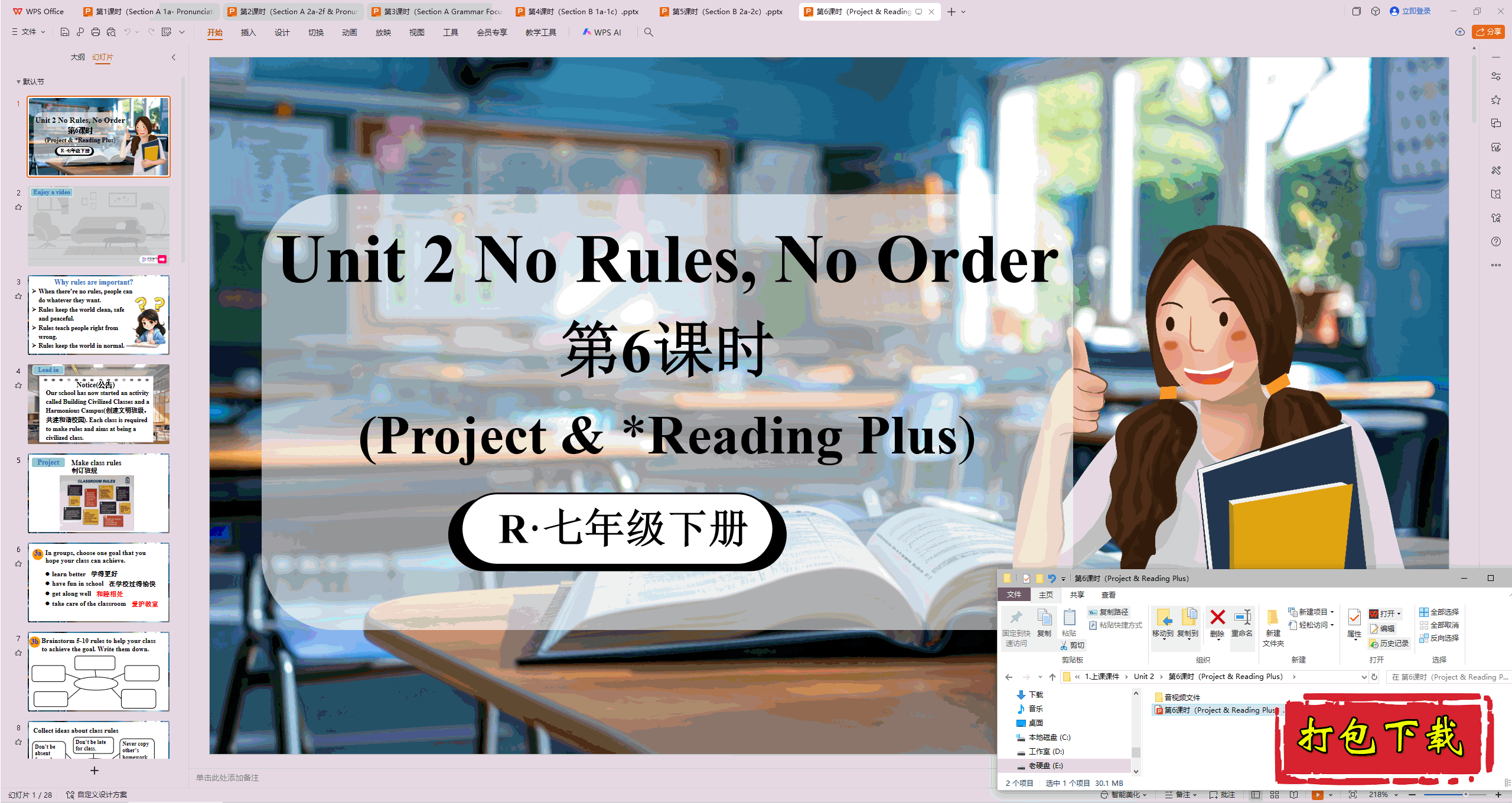
Task: Click the Redo arrow in WPS toolbar
Action: [151, 32]
